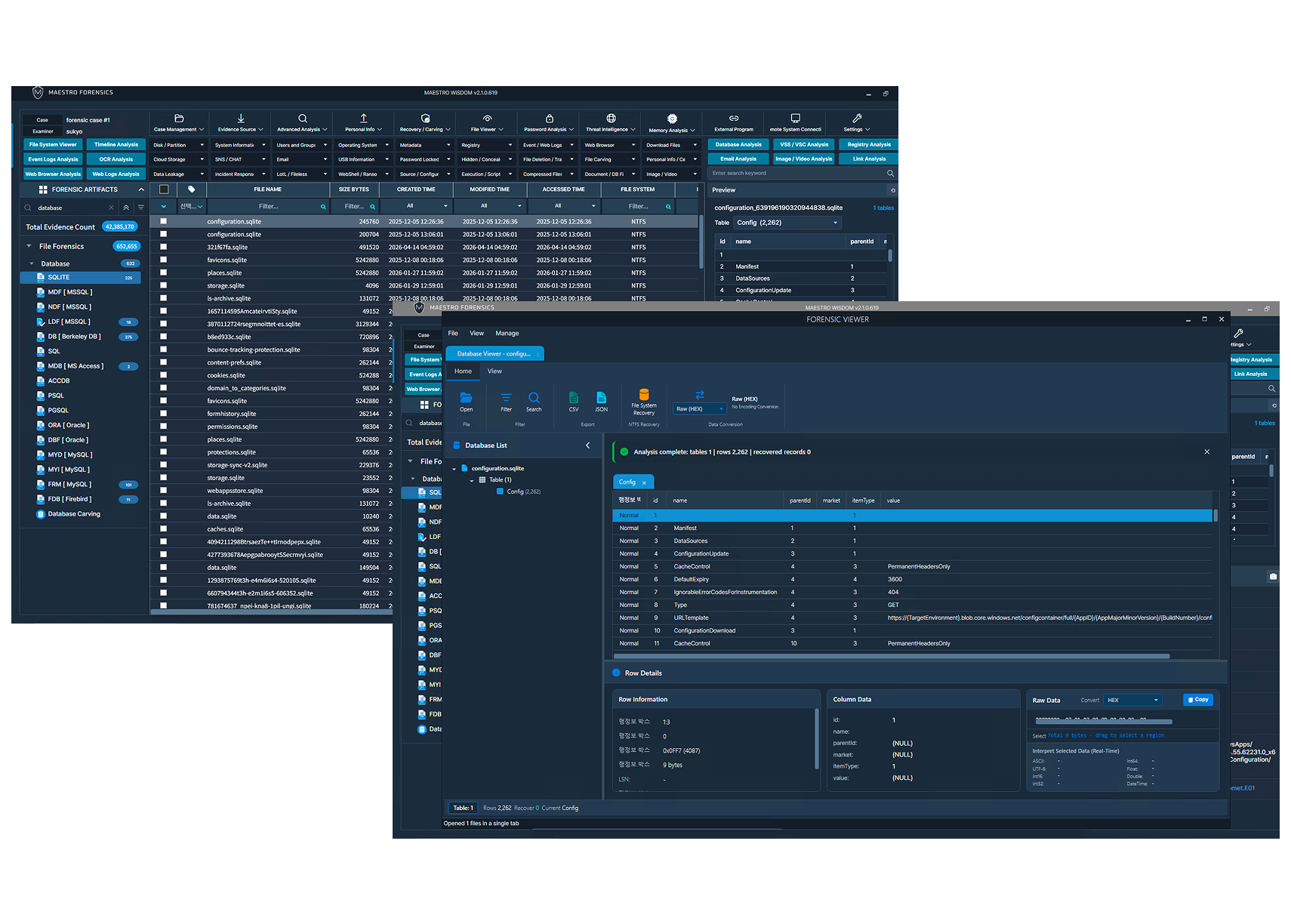
Task: Click the Filter icon in Forensic Viewer ribbon
Action: 507,397
